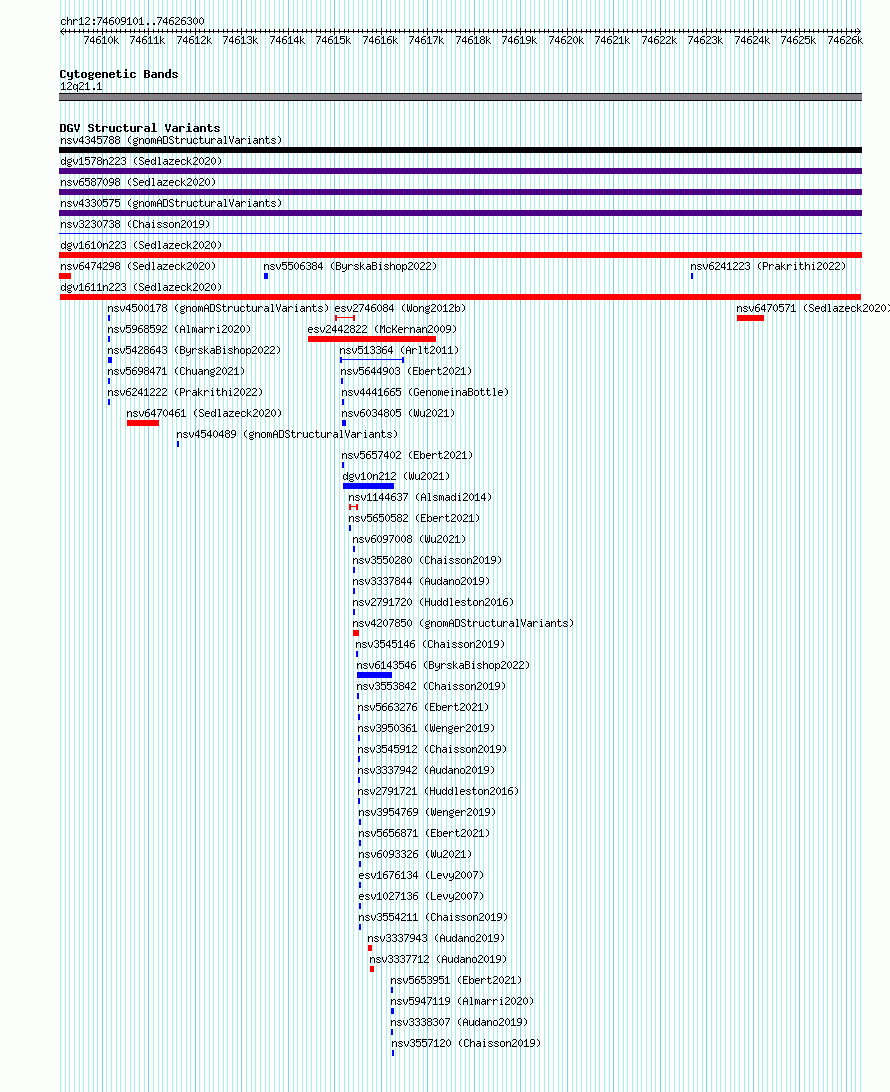Screen dimensions: 890x1092
Task: Click the 74625k ruler tick label
Action: tap(798, 40)
